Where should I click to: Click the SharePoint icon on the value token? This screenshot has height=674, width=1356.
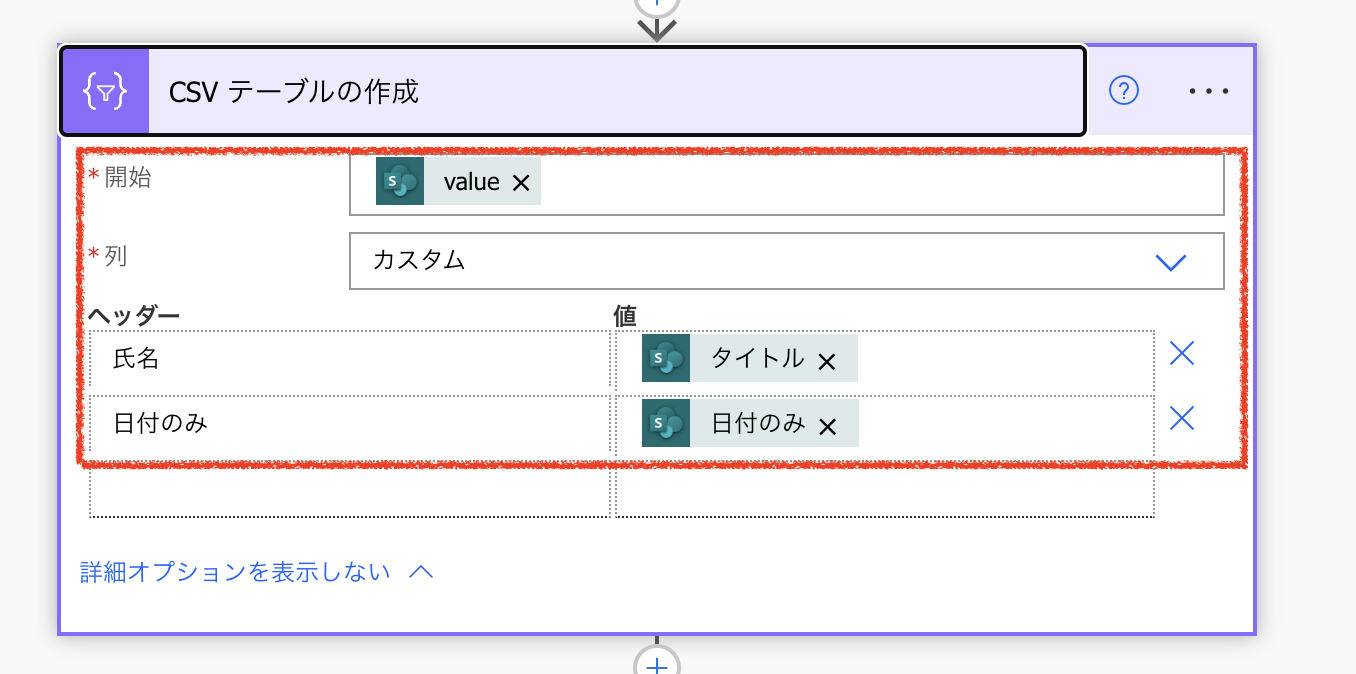(x=399, y=181)
